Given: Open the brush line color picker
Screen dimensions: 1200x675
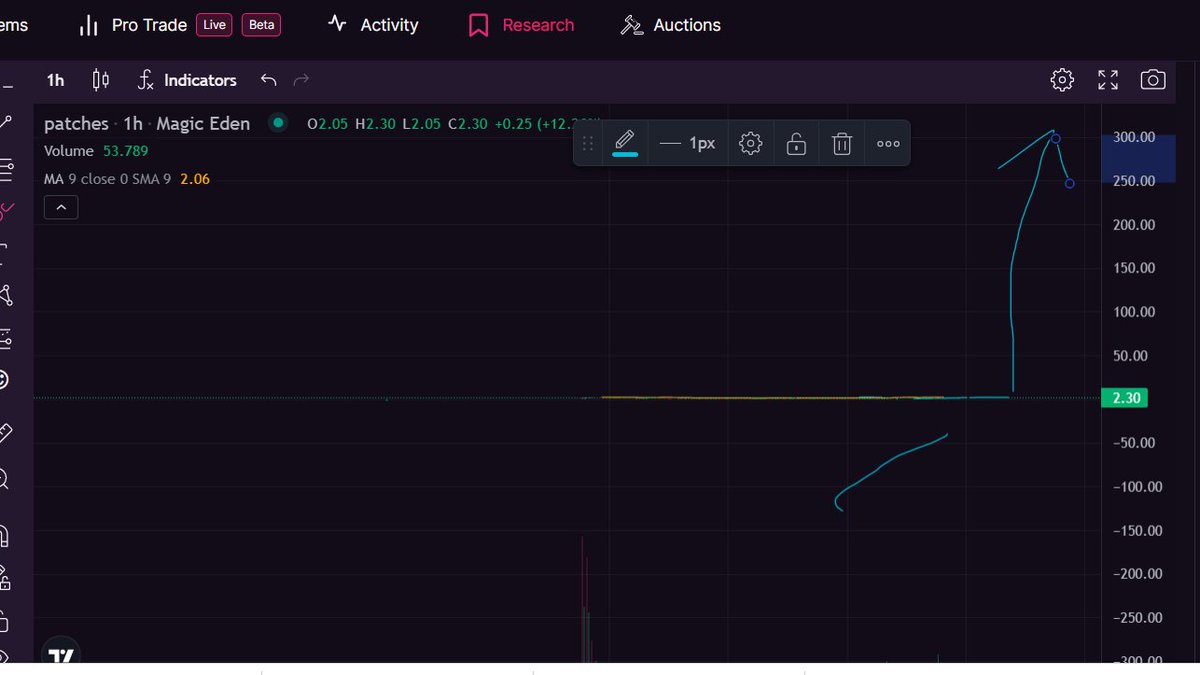Looking at the screenshot, I should tap(625, 143).
